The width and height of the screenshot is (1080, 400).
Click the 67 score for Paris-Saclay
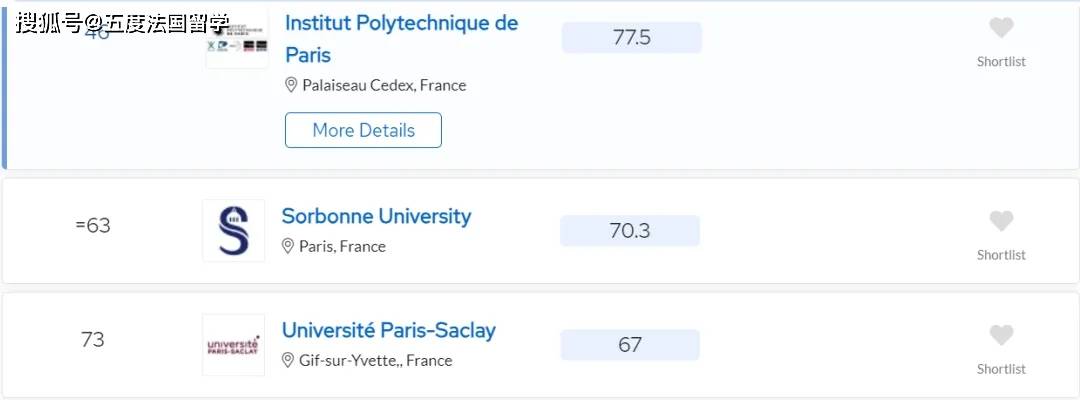[x=630, y=345]
